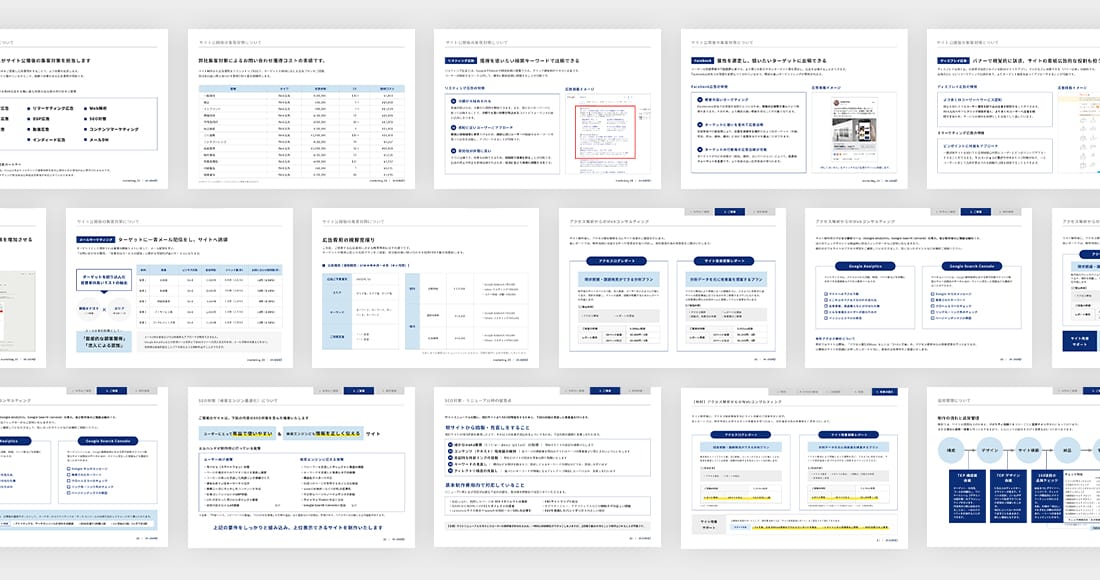Click the インディード広告 bullet text
Image resolution: width=1100 pixels, height=580 pixels.
tap(48, 140)
